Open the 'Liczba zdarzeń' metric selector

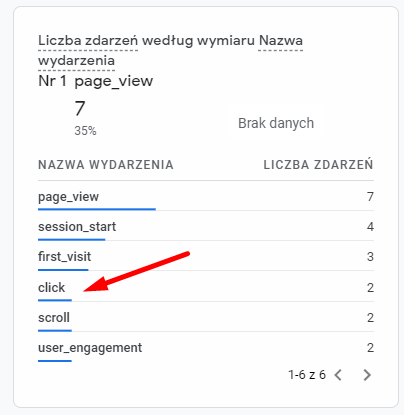click(x=88, y=41)
